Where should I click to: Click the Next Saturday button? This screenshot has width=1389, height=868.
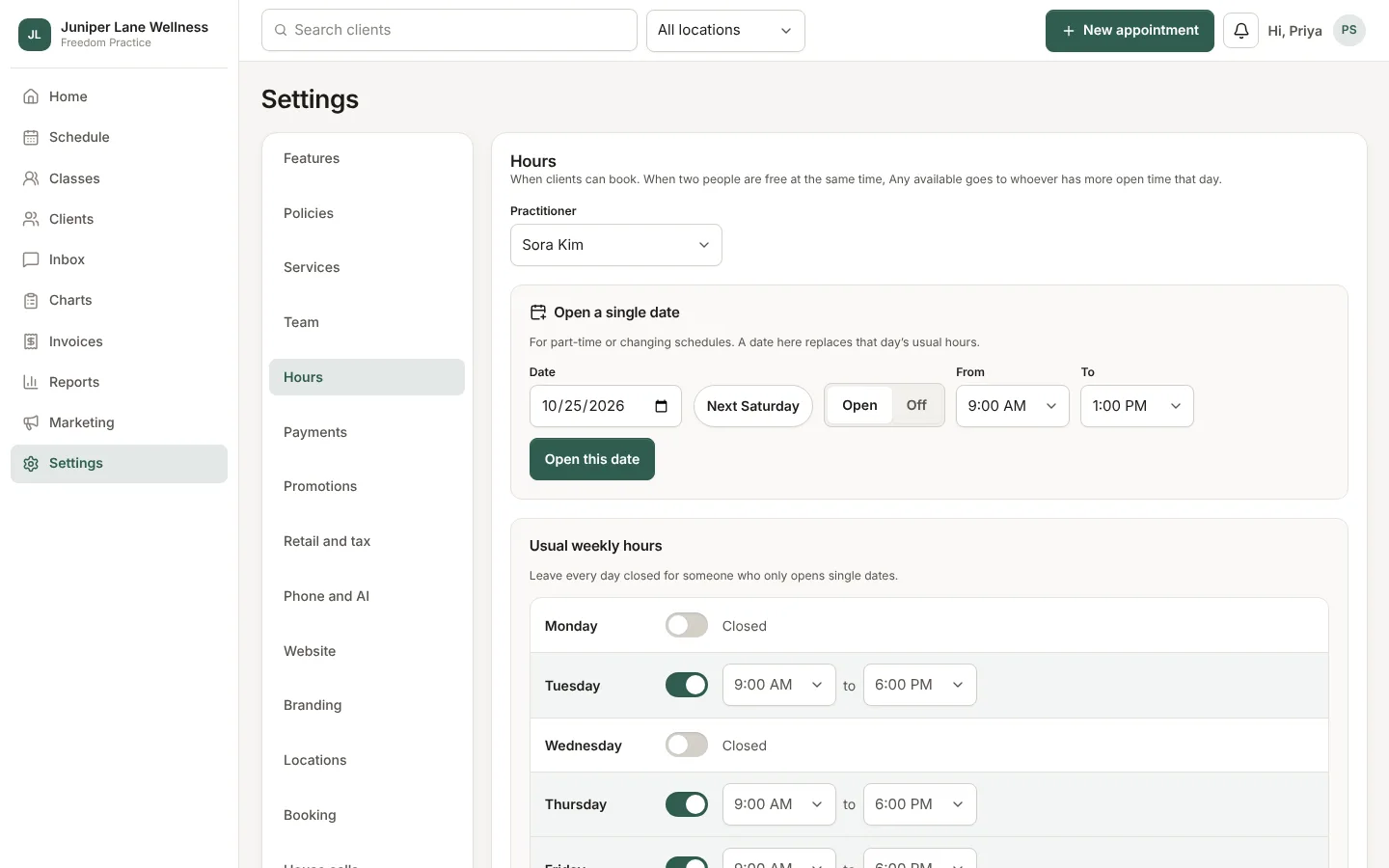pos(753,406)
